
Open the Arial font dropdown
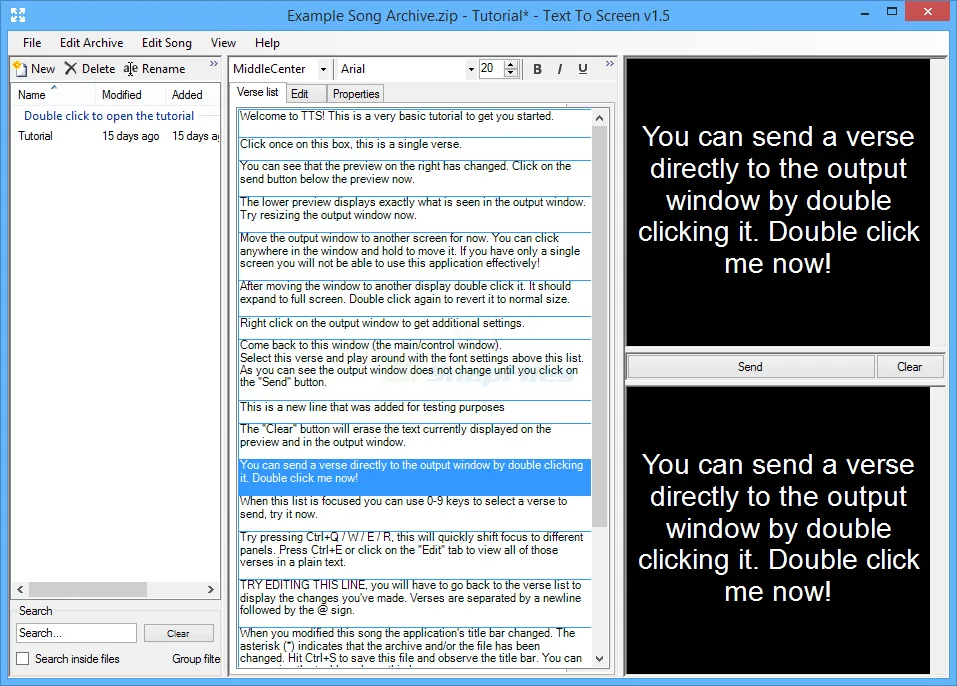471,69
